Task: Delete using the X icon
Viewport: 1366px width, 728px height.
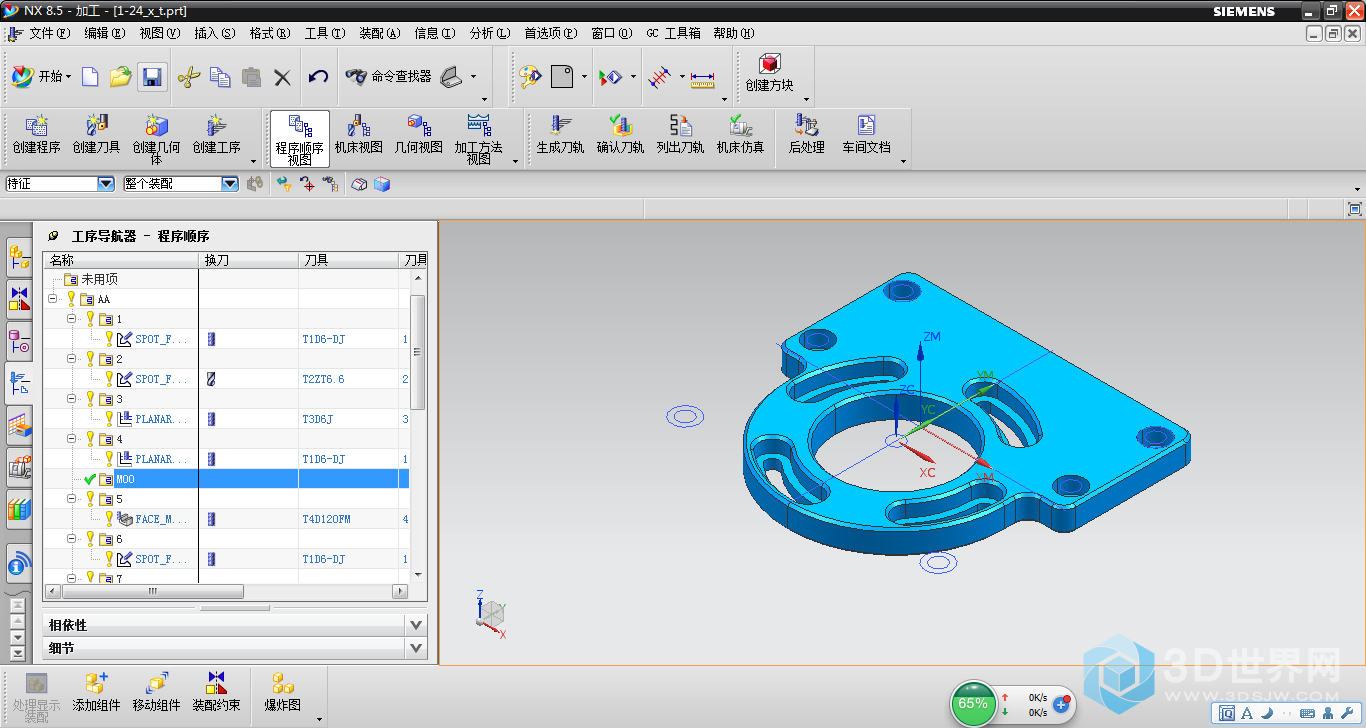Action: click(282, 77)
